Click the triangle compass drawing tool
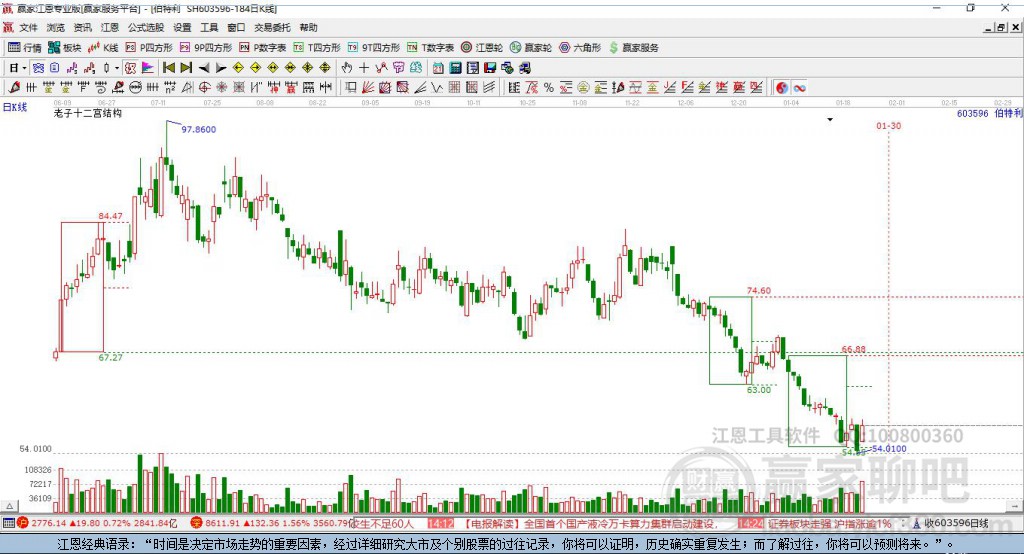Screen dimensions: 1024x554 click(x=187, y=88)
